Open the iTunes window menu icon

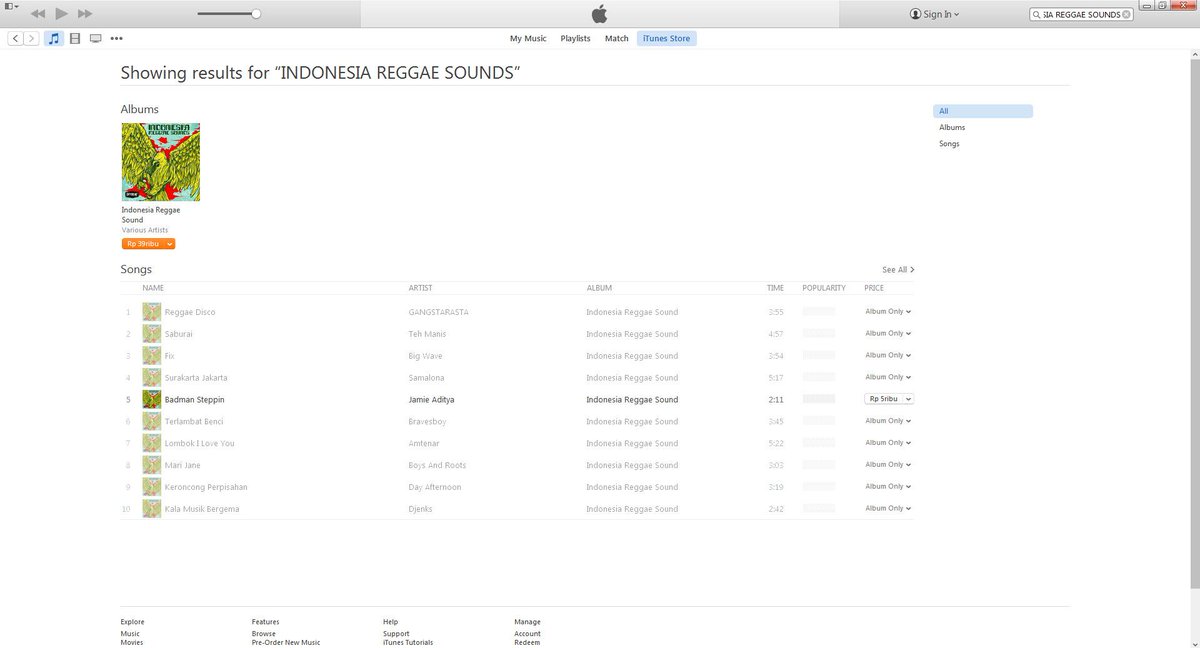[9, 6]
